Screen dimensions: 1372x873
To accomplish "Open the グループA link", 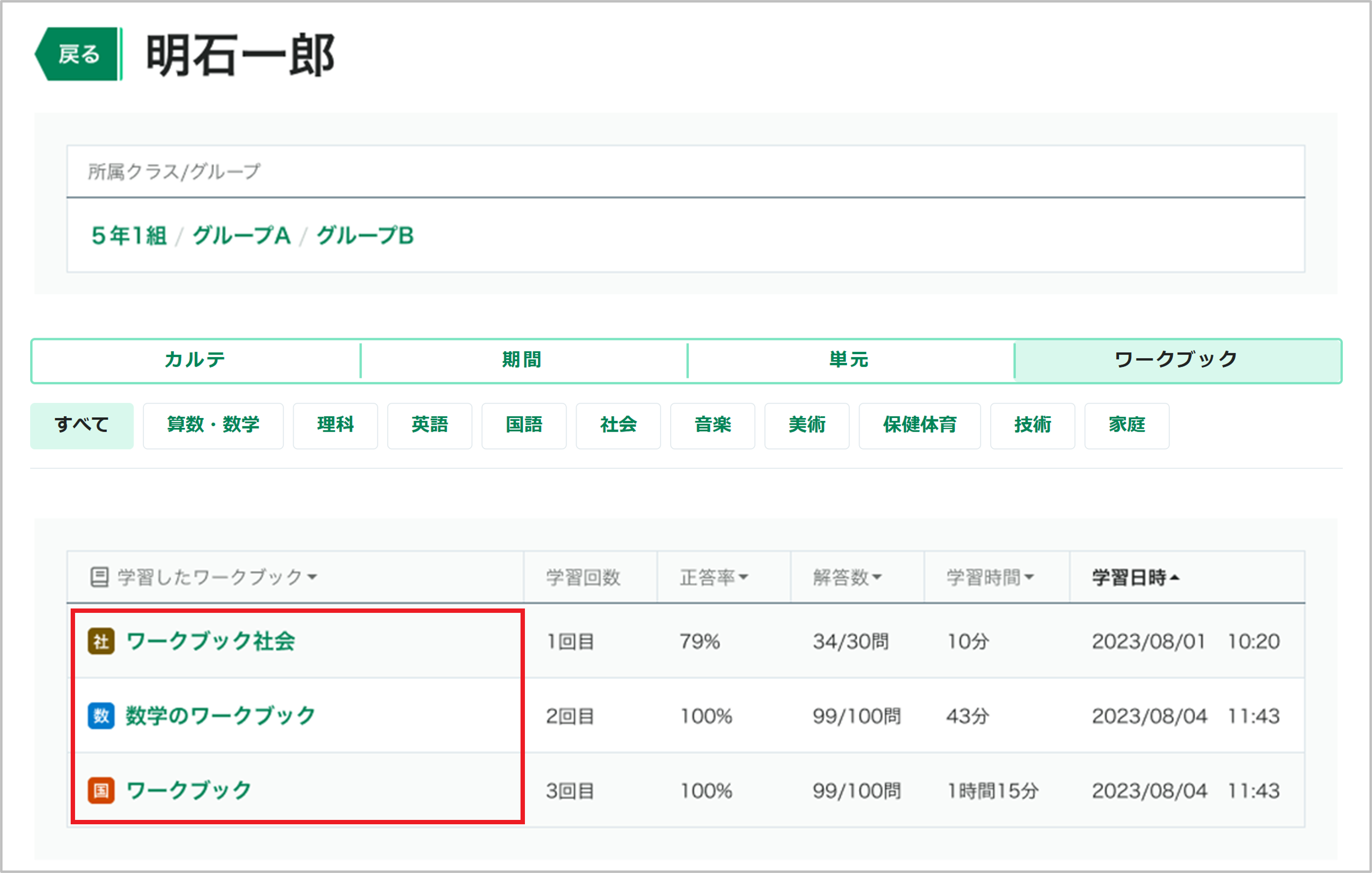I will coord(242,235).
